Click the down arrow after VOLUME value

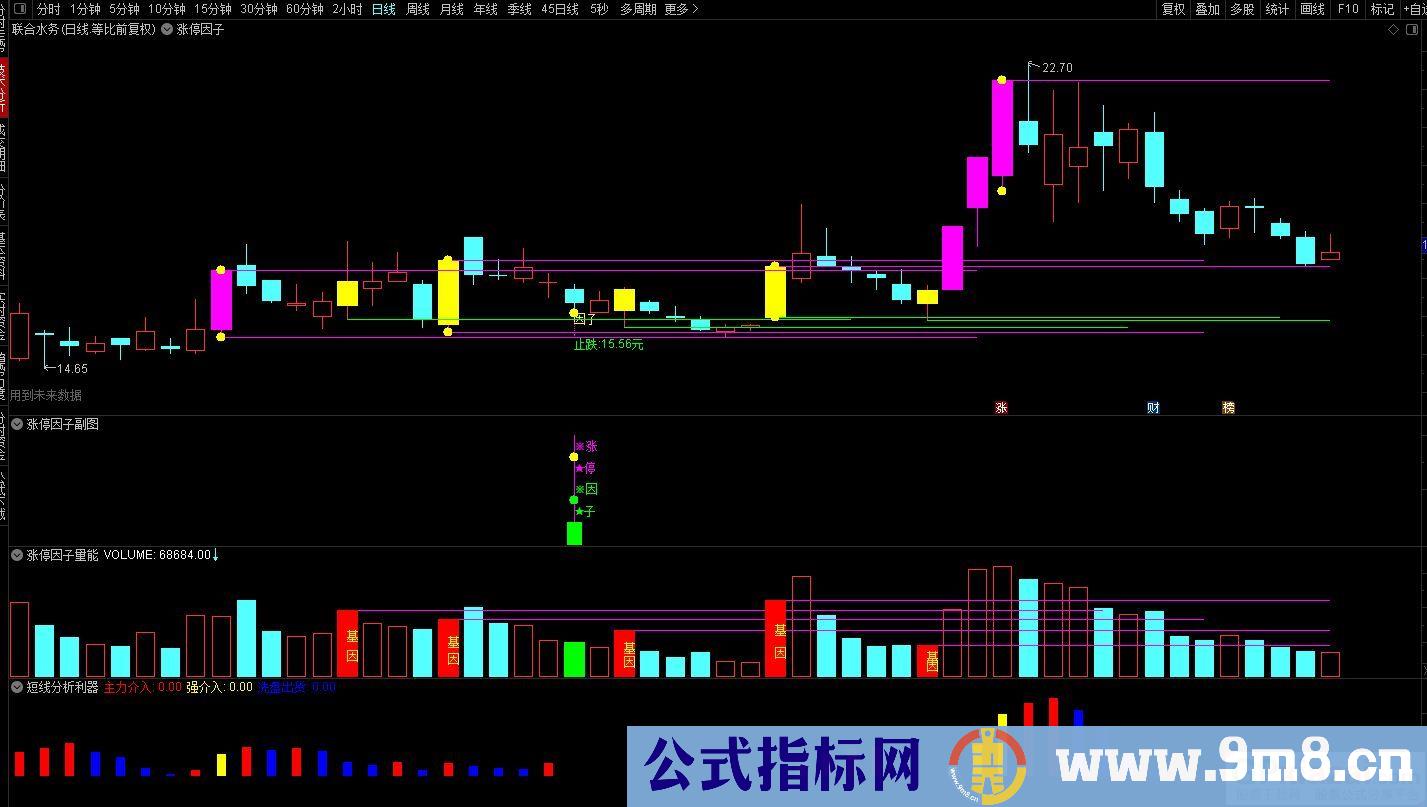coord(215,555)
